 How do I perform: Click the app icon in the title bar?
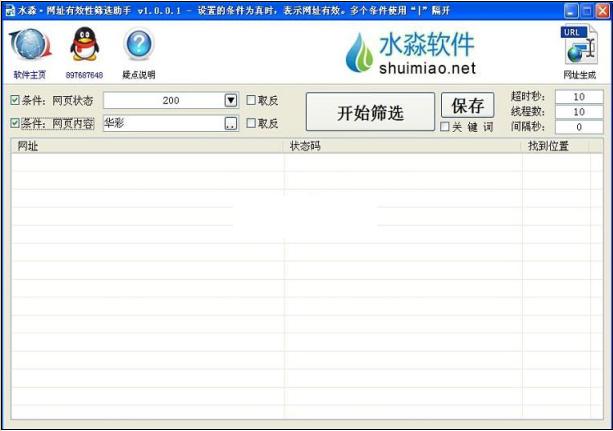coord(9,9)
